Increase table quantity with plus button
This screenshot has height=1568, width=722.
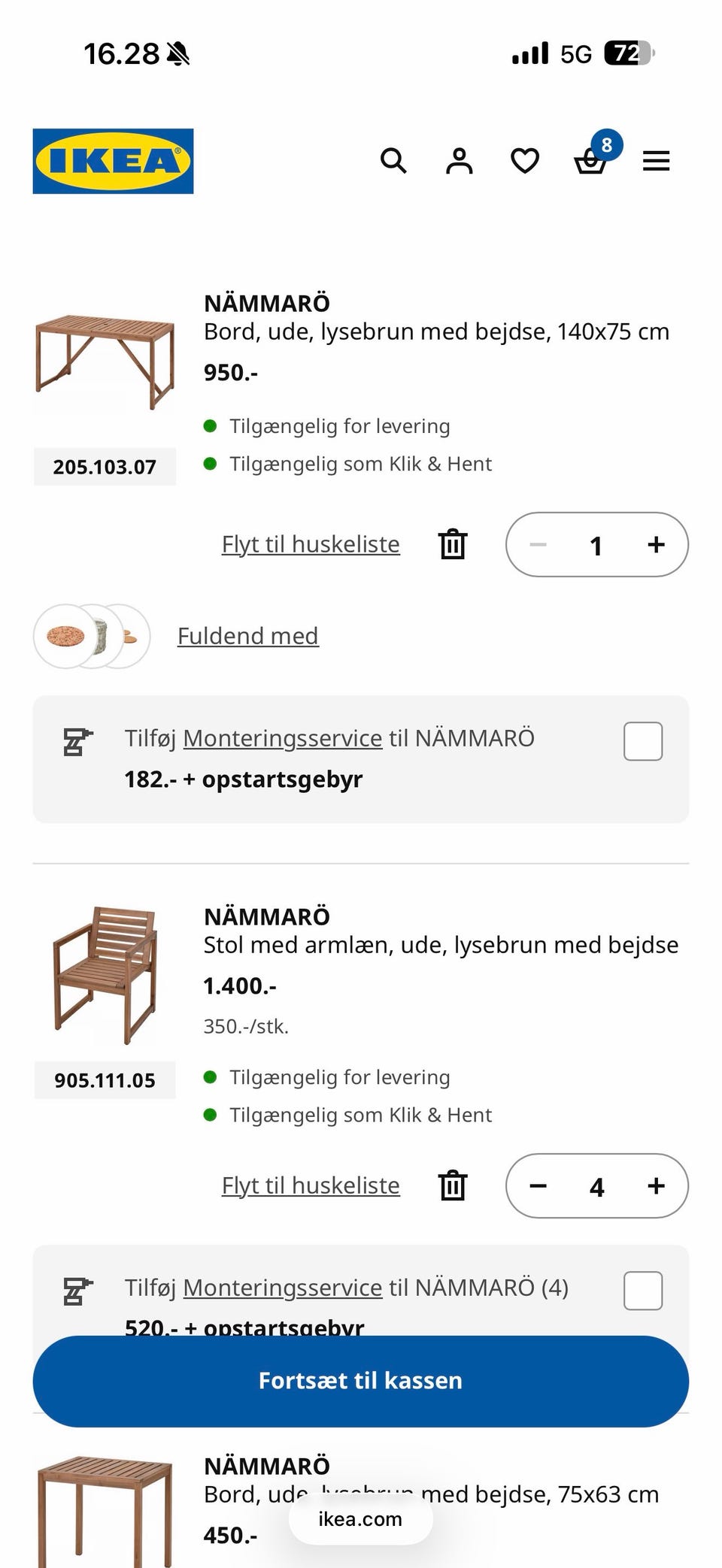tap(656, 544)
